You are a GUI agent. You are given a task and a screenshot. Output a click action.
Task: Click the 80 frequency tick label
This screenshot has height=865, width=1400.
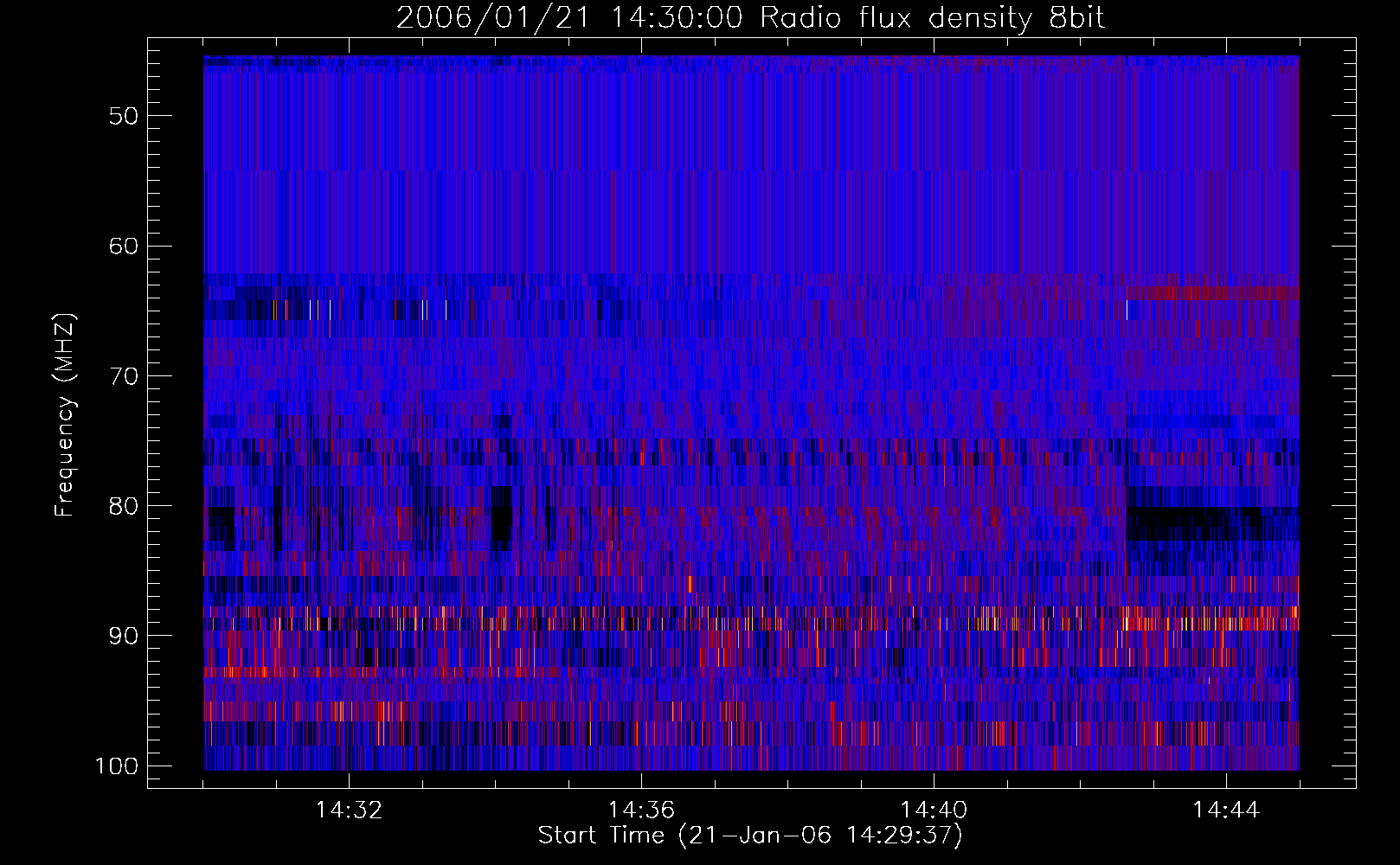pyautogui.click(x=124, y=506)
